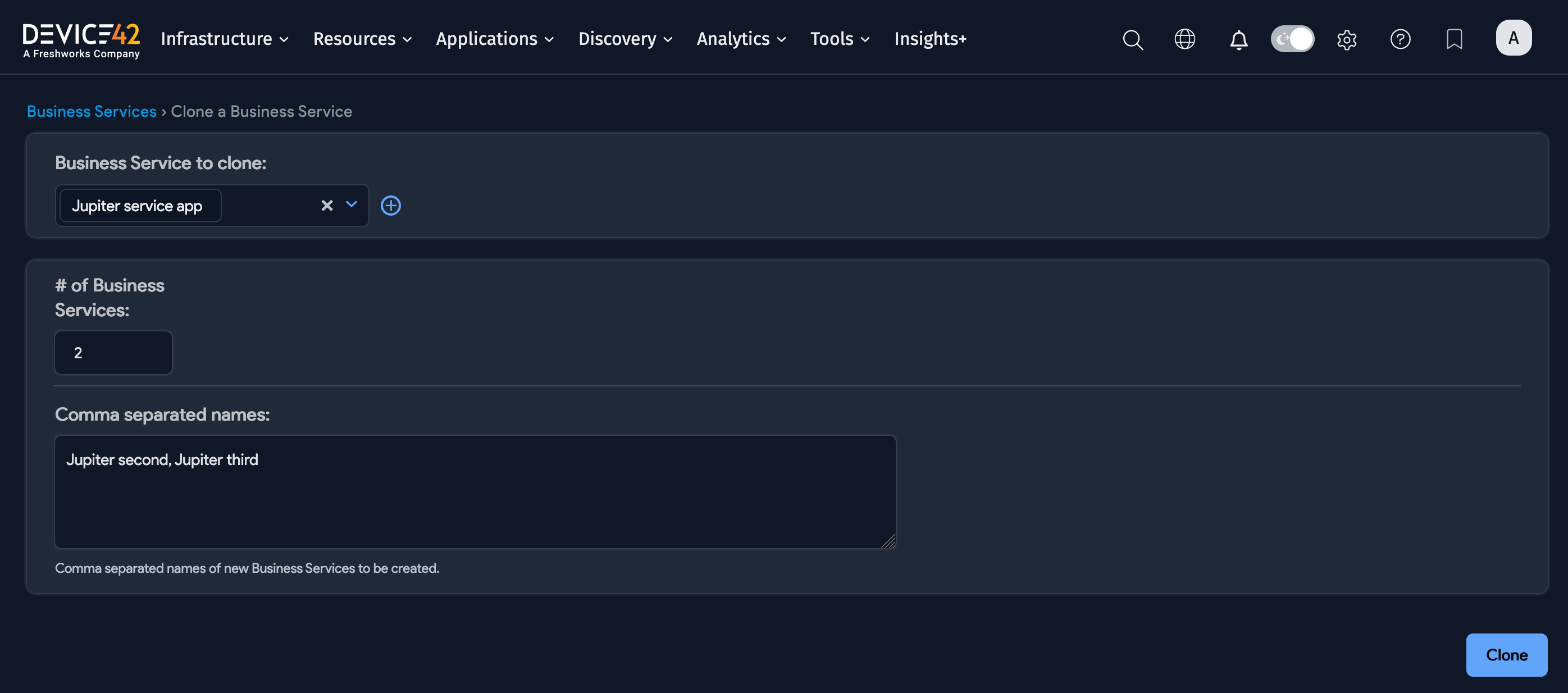Image resolution: width=1568 pixels, height=693 pixels.
Task: Click the add Business Service plus icon
Action: point(391,206)
